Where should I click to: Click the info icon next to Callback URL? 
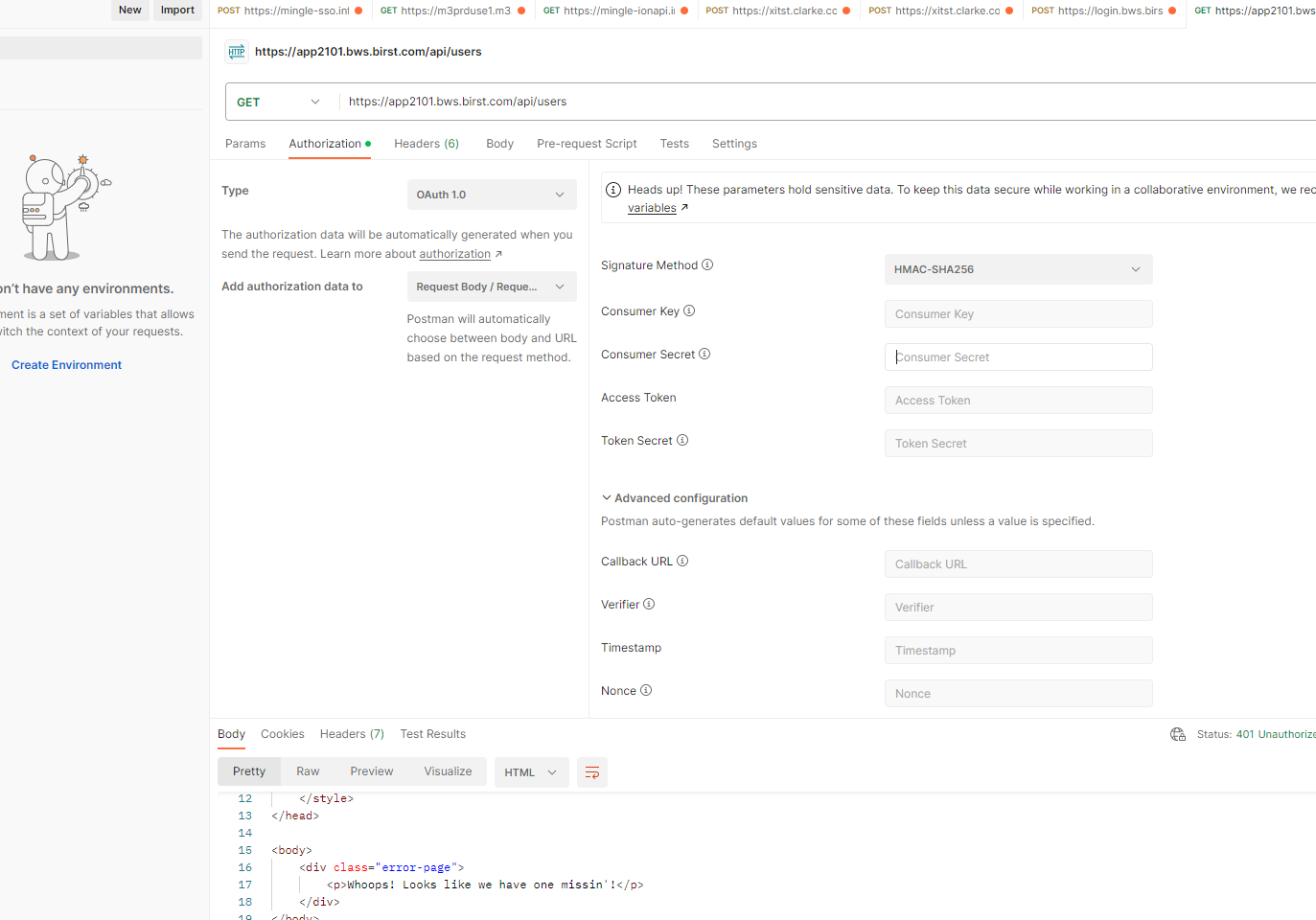coord(682,561)
